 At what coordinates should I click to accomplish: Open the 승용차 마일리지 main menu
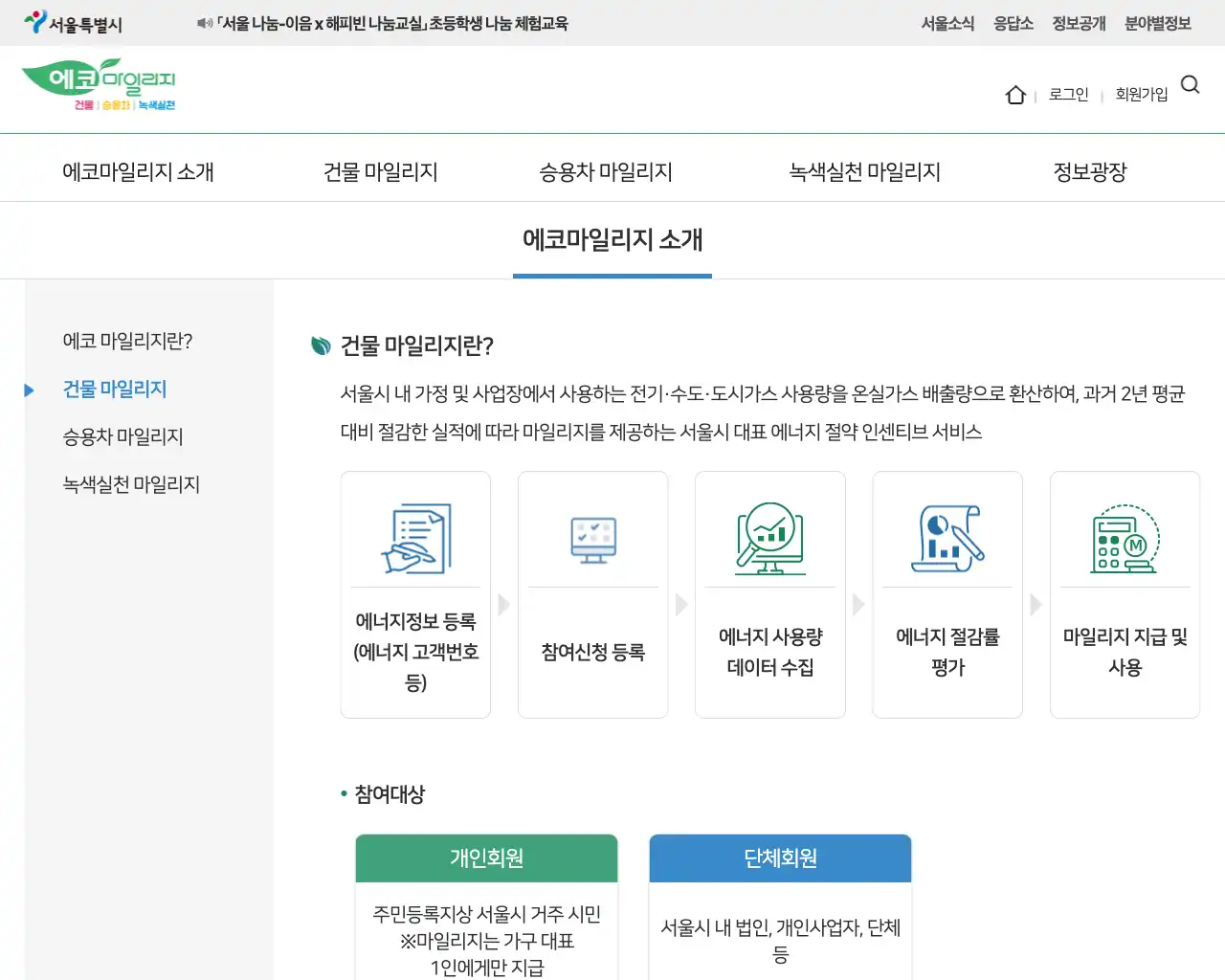pyautogui.click(x=606, y=172)
